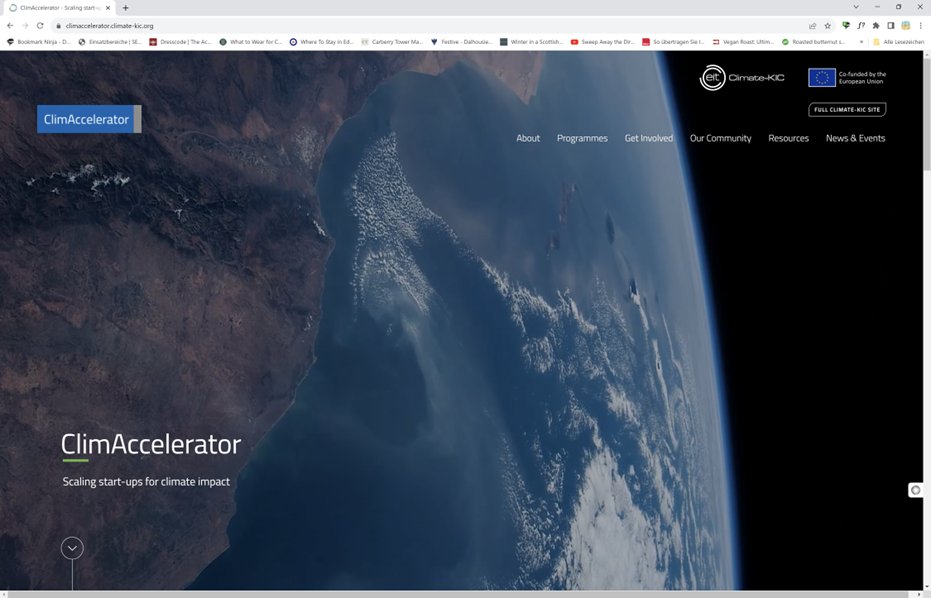The height and width of the screenshot is (598, 931).
Task: Open the What to Wear bookmark
Action: coord(251,42)
